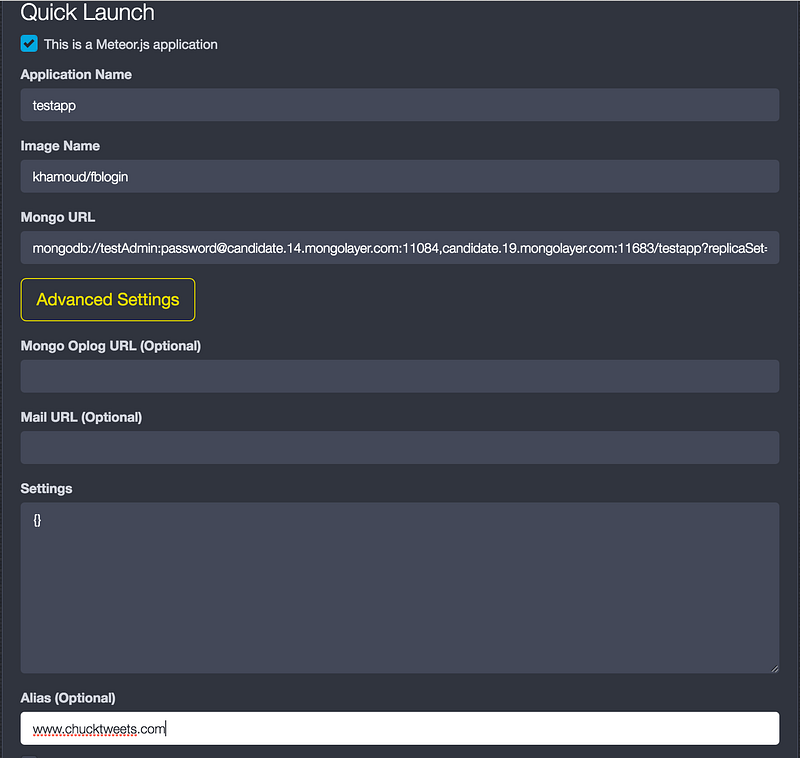Click the Mongo URL label
The width and height of the screenshot is (800, 758).
point(58,217)
